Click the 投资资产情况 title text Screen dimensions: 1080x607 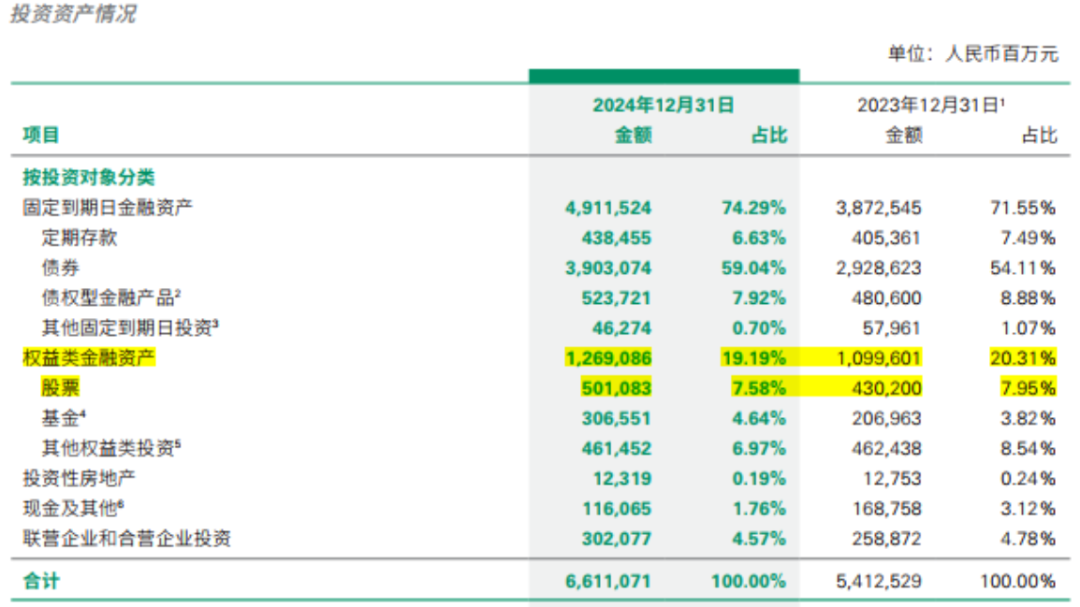click(x=72, y=15)
